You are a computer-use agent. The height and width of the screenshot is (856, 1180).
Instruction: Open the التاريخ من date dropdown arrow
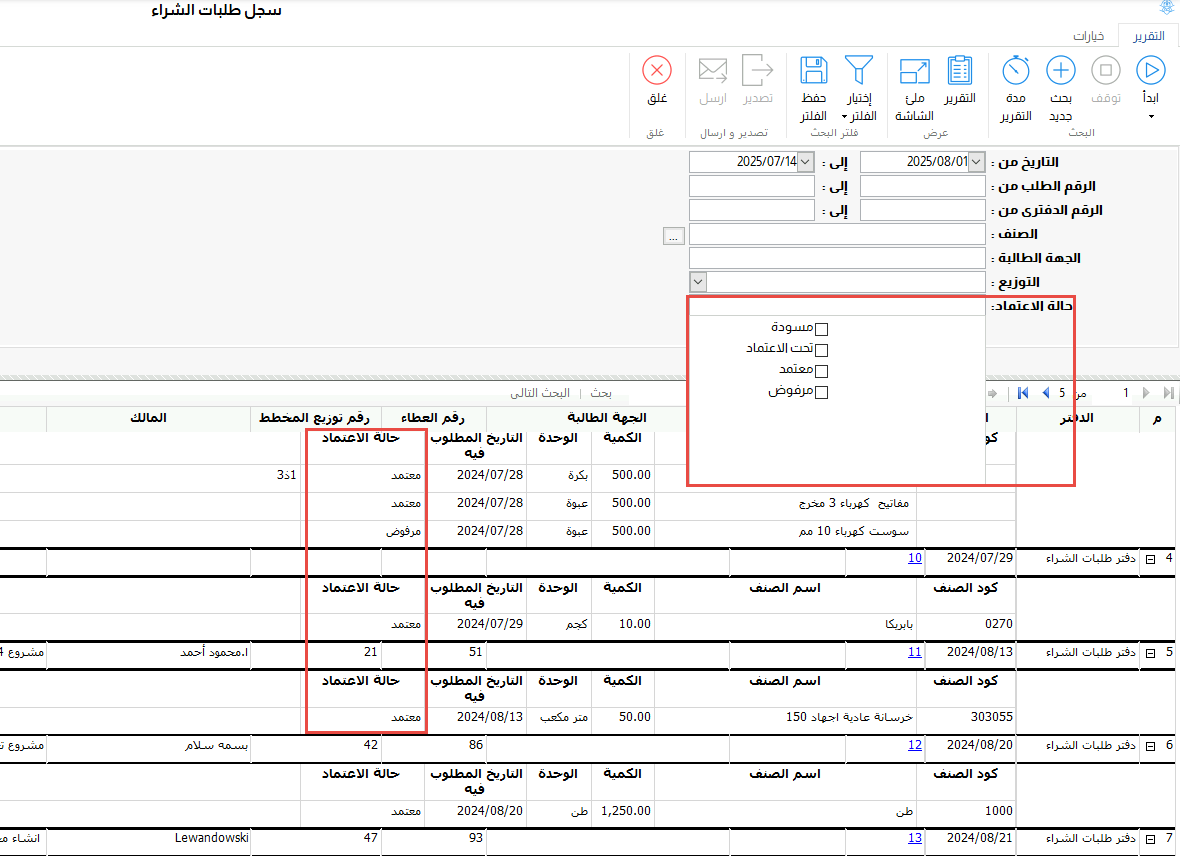pyautogui.click(x=977, y=162)
